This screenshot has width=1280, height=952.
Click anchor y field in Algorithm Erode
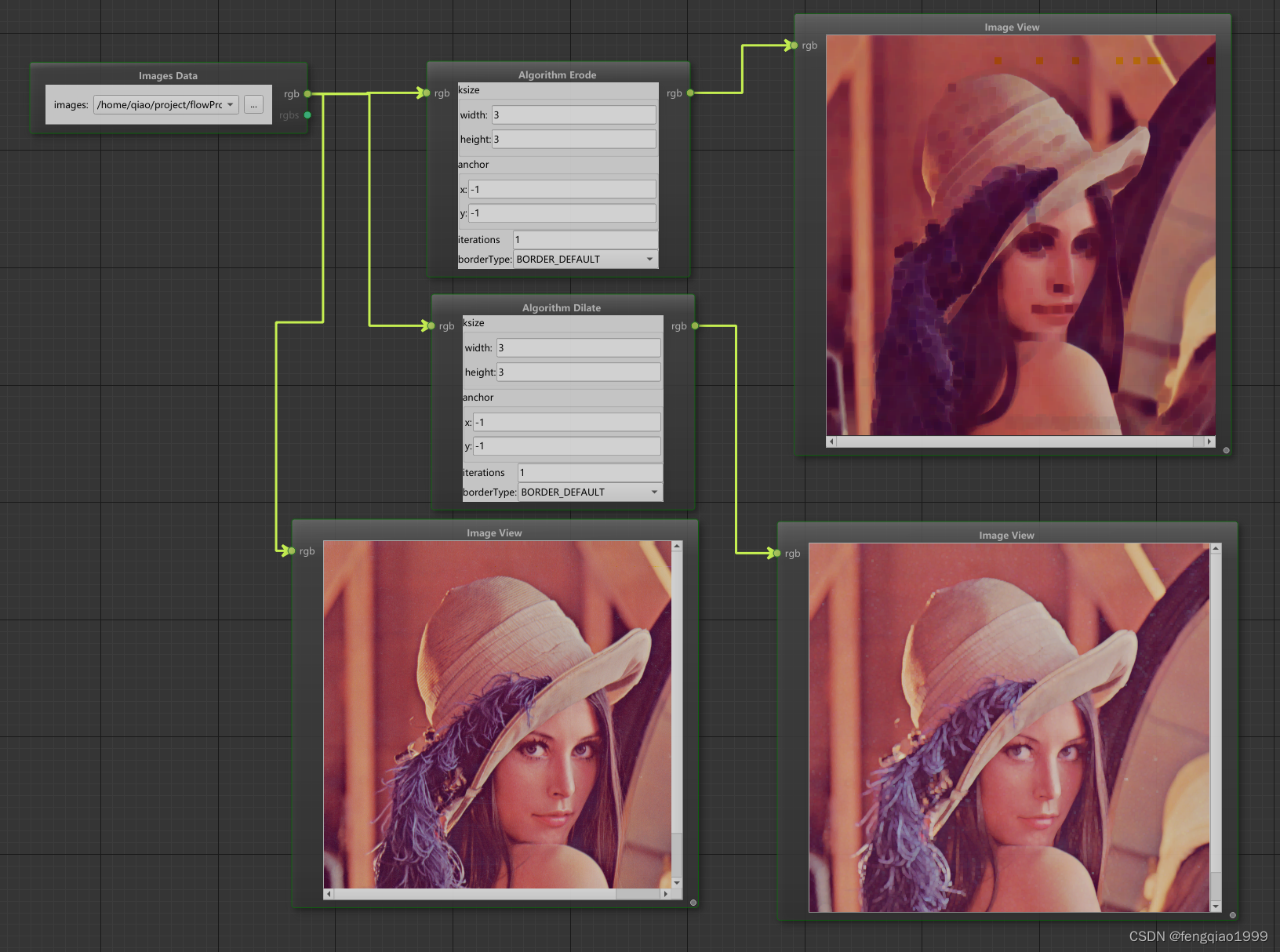[562, 213]
